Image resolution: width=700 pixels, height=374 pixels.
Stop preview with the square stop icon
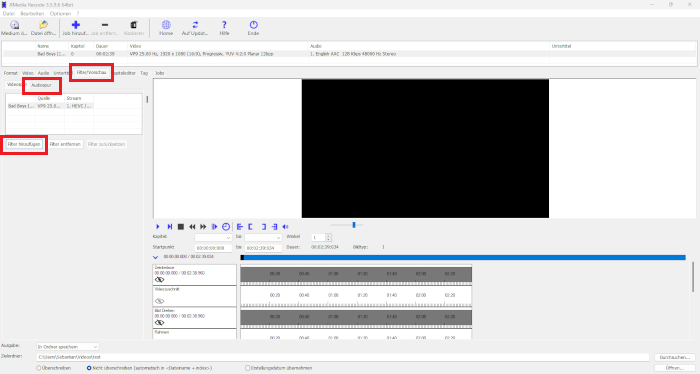click(x=181, y=227)
